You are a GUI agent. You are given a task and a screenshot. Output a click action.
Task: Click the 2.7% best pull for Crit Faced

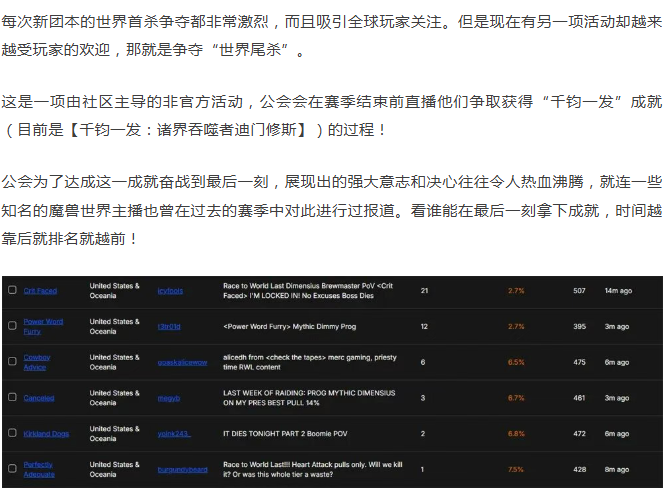[x=516, y=291]
